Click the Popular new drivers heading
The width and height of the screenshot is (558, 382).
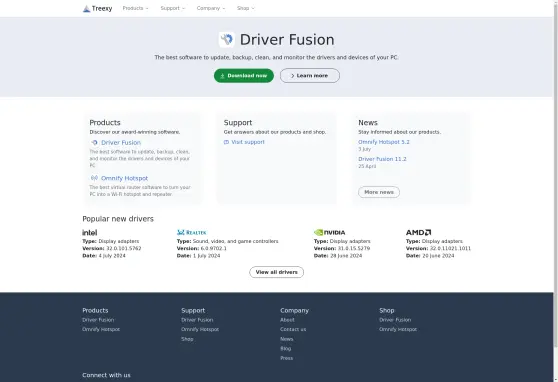[x=118, y=219]
